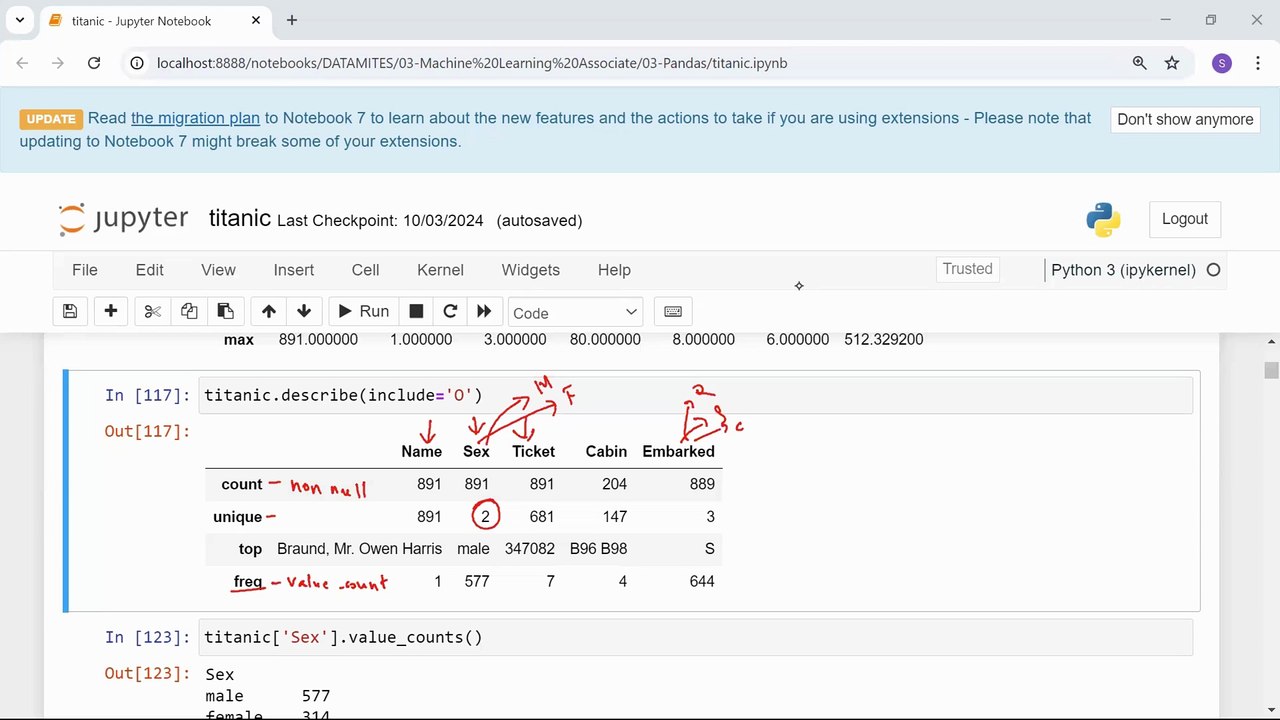Click the Braund, Mr. Owen Harris cell
The height and width of the screenshot is (720, 1280).
click(359, 549)
